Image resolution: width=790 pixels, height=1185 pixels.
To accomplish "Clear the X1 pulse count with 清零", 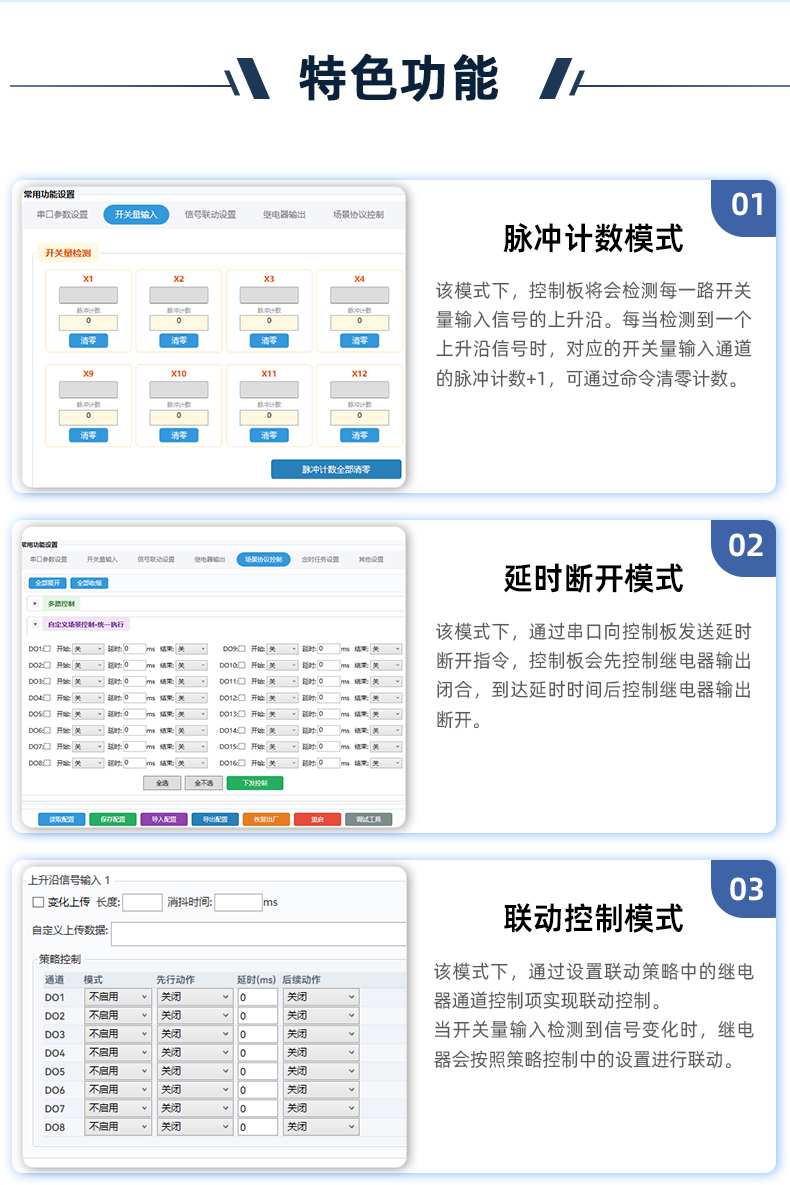I will point(88,341).
